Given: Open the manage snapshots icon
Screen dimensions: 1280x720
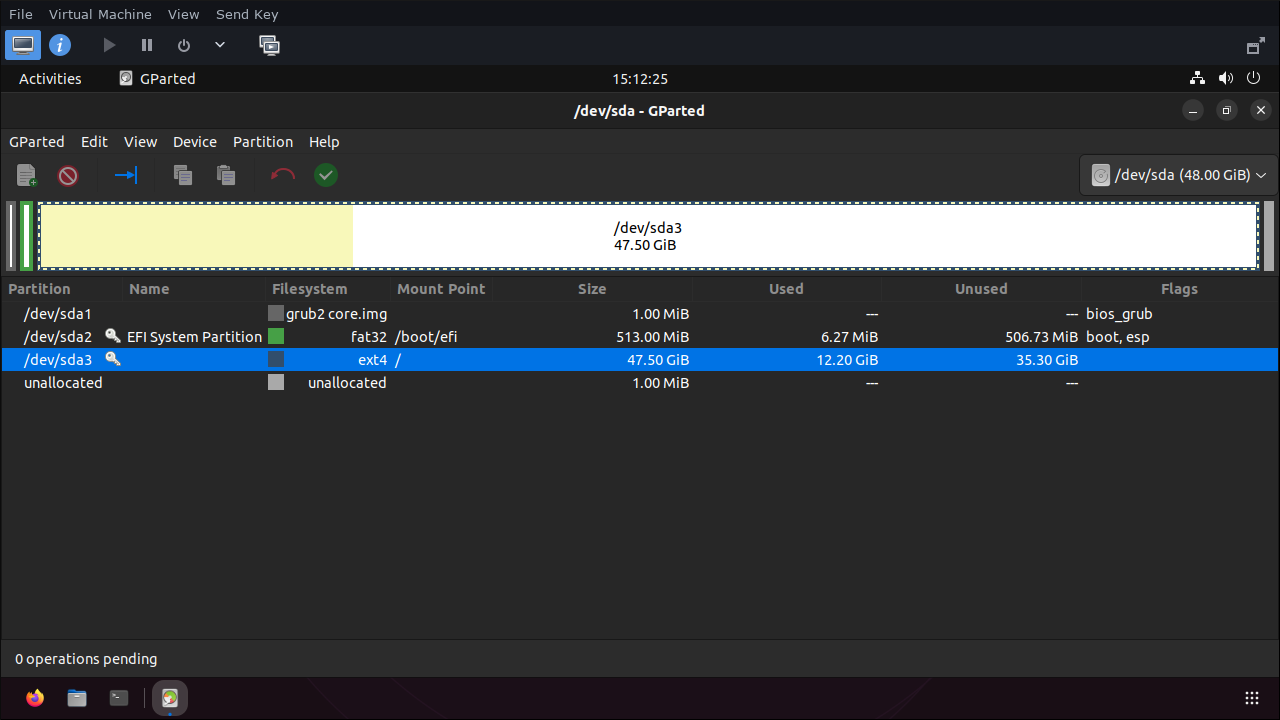Looking at the screenshot, I should pyautogui.click(x=269, y=45).
